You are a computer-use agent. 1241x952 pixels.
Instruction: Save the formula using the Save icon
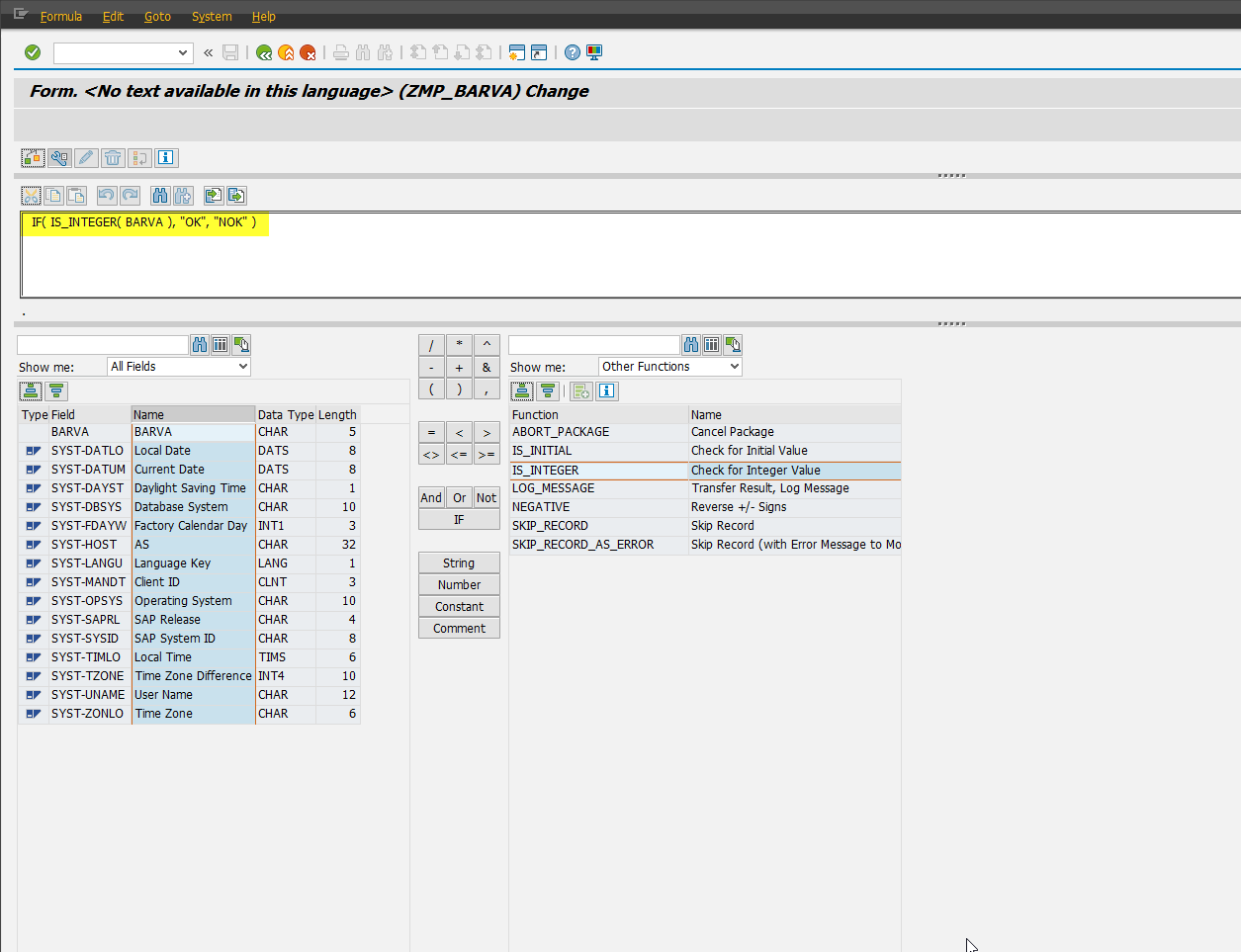tap(230, 52)
